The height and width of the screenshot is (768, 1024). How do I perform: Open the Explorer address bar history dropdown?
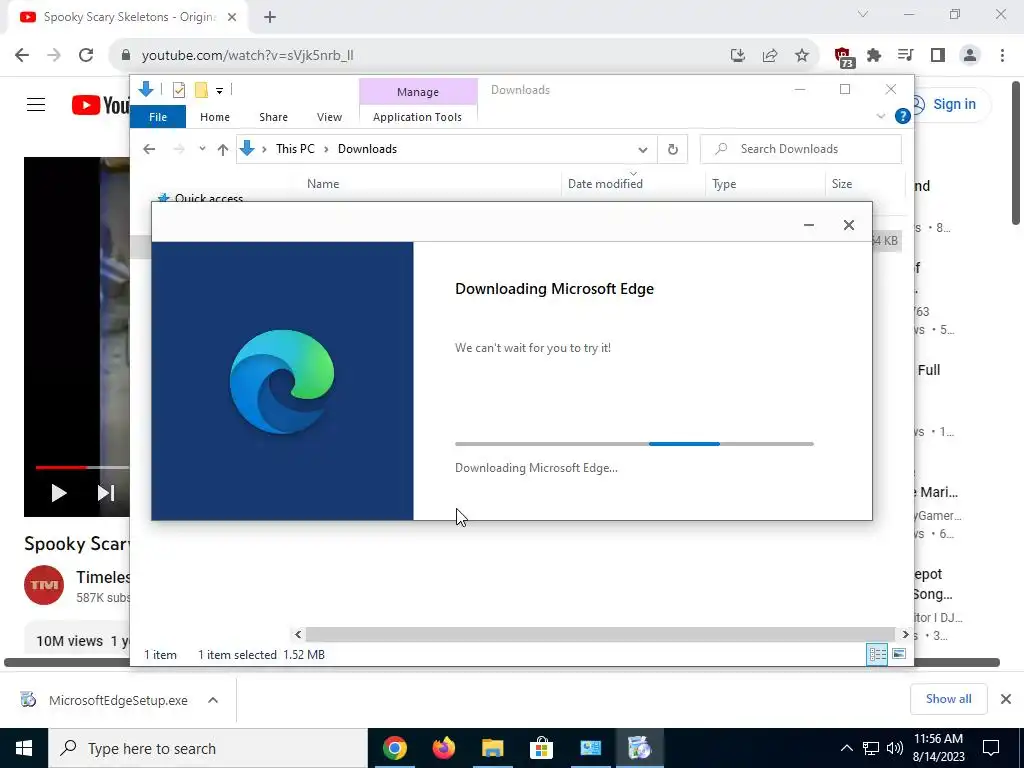coord(643,150)
